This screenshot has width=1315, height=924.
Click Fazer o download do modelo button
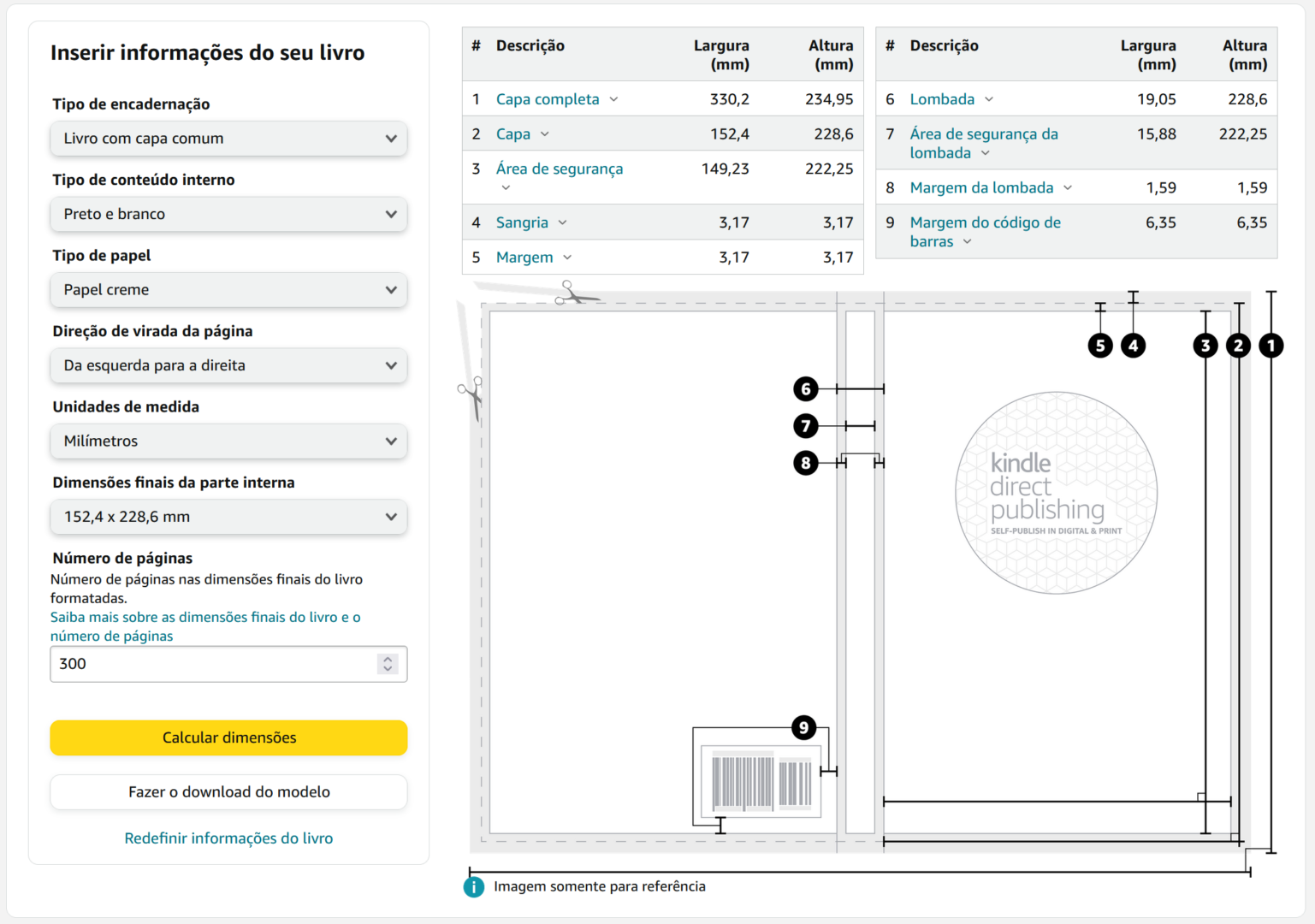[x=228, y=792]
